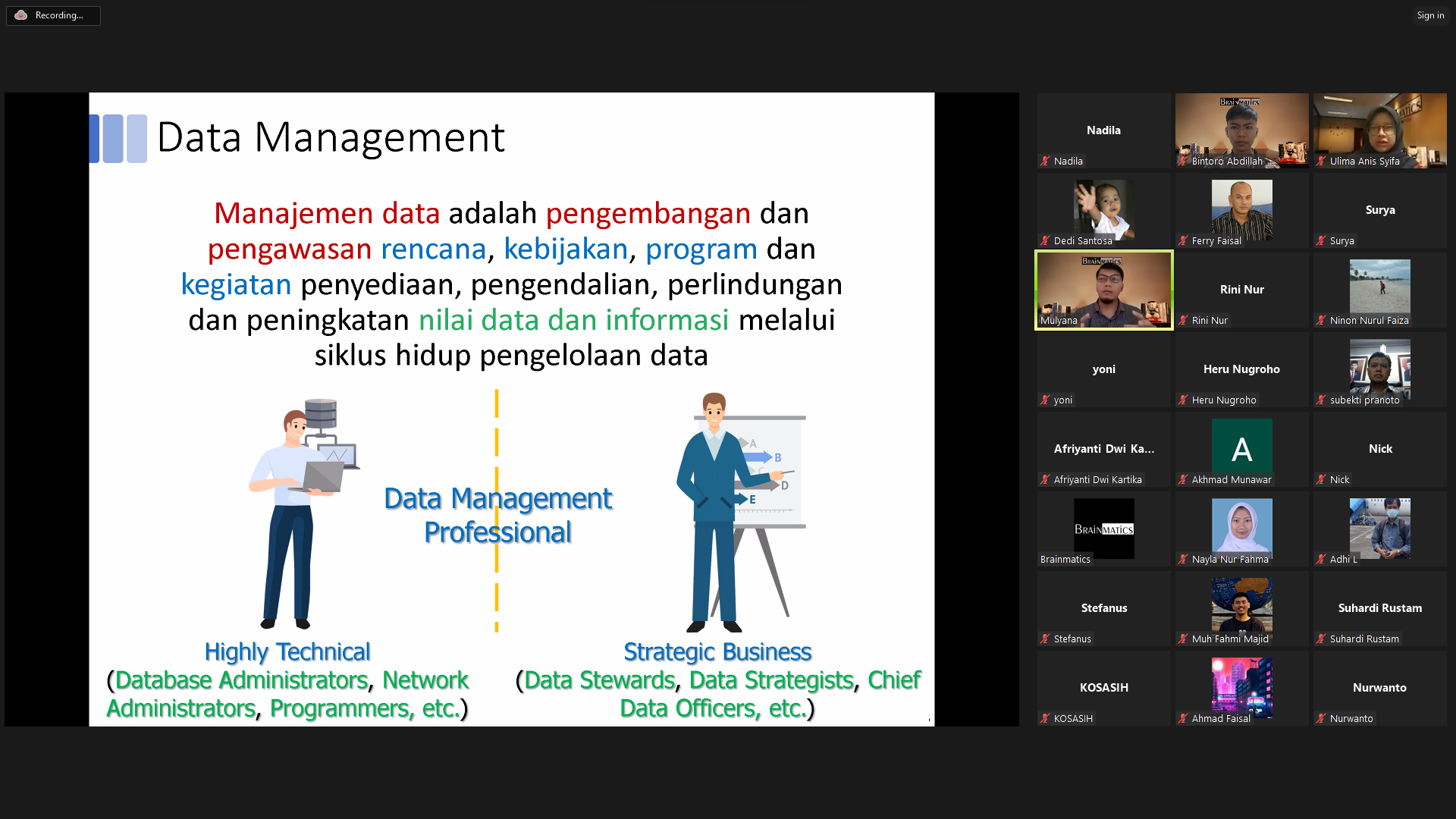The width and height of the screenshot is (1456, 819).
Task: Click the Recording cloud icon
Action: pyautogui.click(x=21, y=15)
